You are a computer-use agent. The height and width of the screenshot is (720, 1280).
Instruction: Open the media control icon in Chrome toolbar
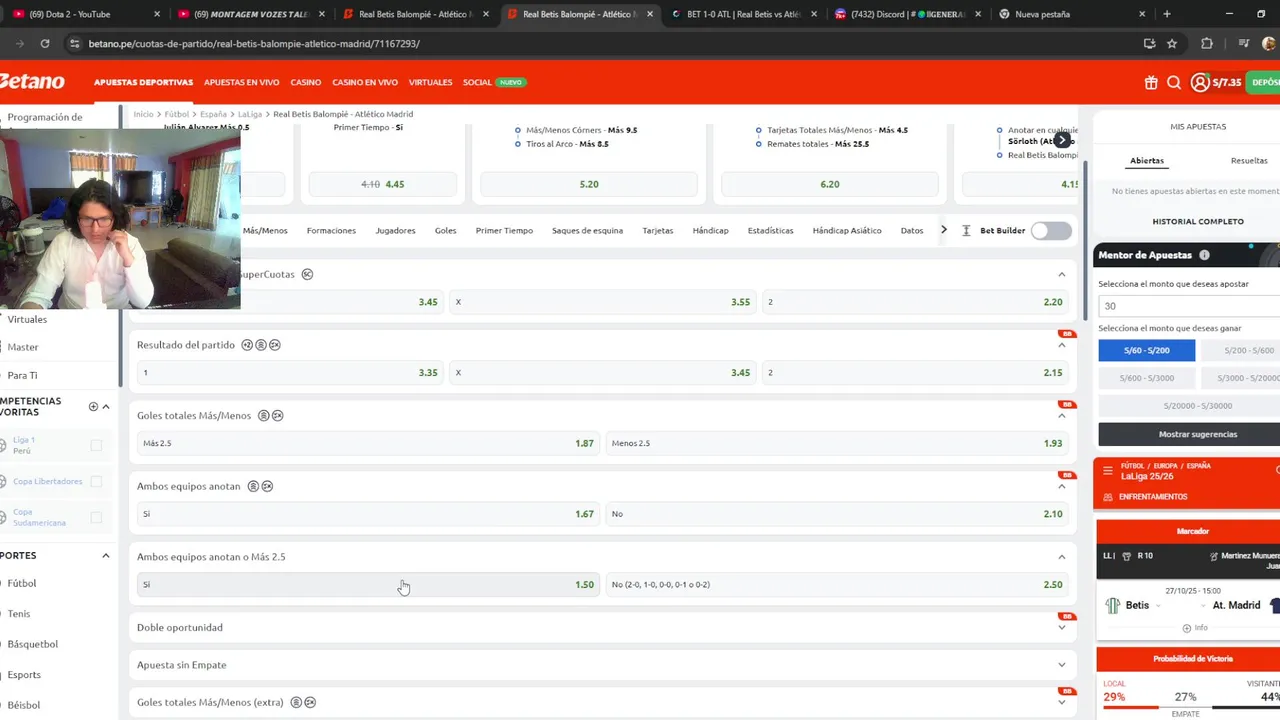pyautogui.click(x=1243, y=44)
